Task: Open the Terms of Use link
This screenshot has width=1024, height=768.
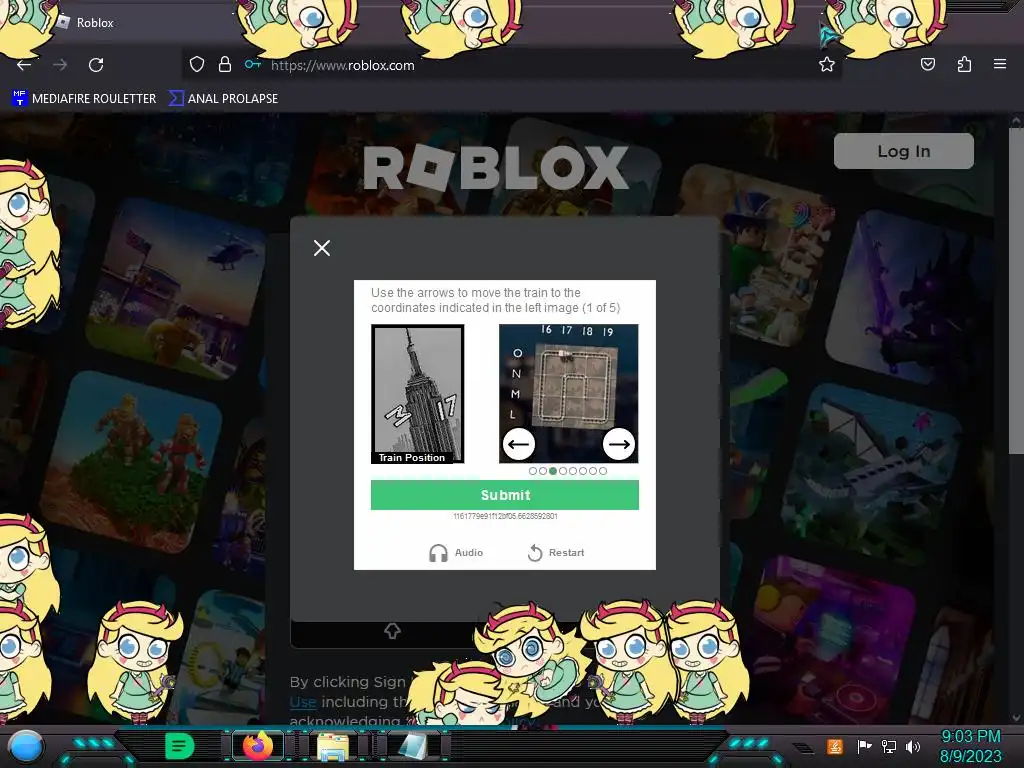Action: (x=303, y=702)
